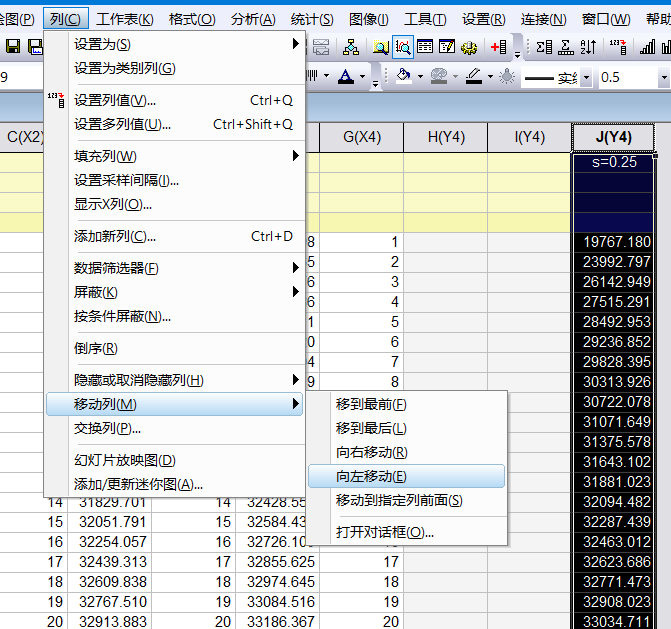The image size is (671, 629).
Task: Open the line width 0.5 dropdown arrow
Action: click(664, 77)
